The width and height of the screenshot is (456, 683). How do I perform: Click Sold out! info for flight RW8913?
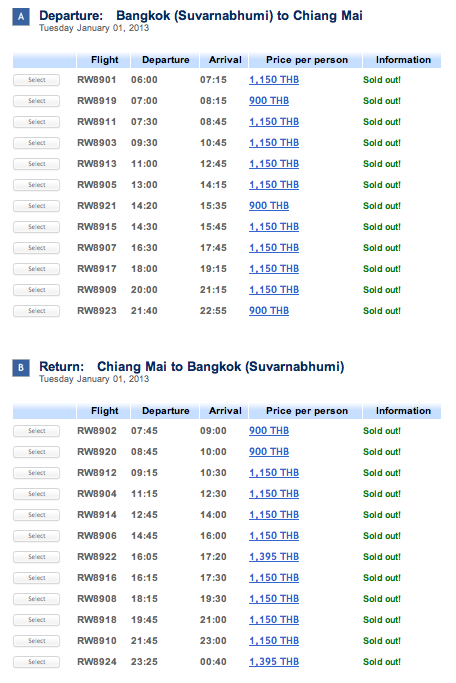(382, 164)
